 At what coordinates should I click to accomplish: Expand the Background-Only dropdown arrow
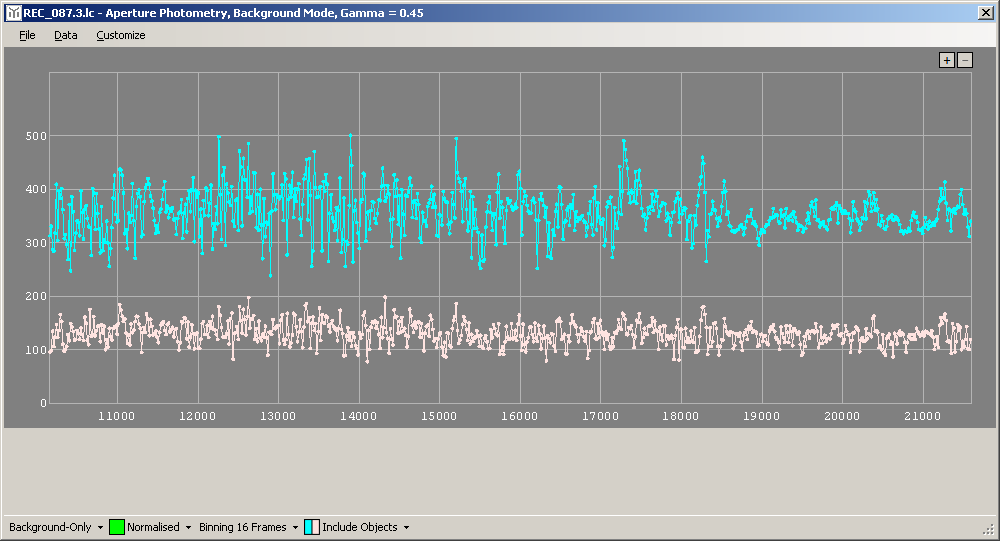(100, 528)
